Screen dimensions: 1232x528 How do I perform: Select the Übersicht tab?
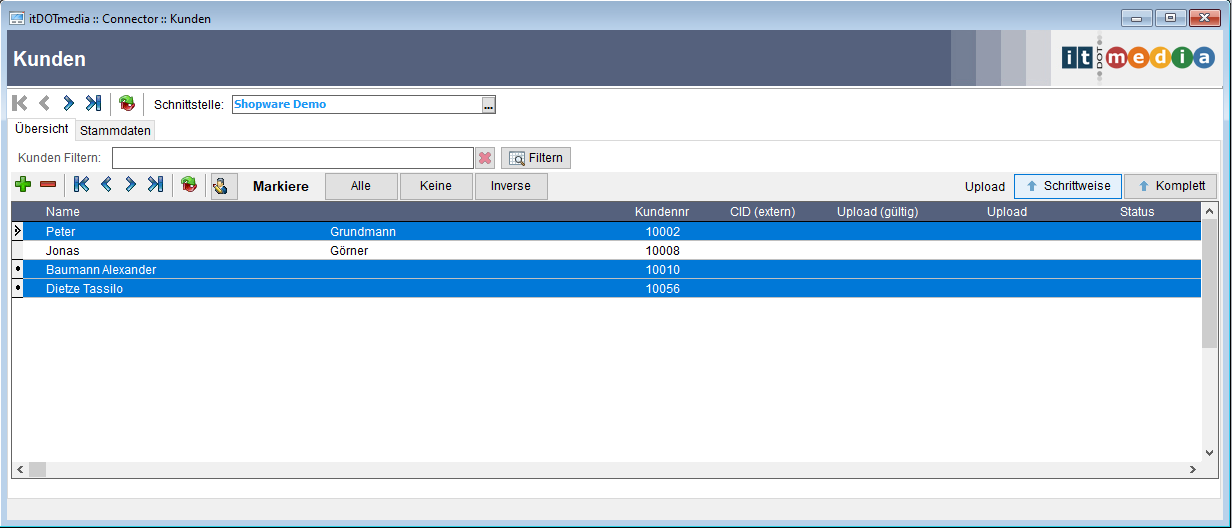coord(42,129)
